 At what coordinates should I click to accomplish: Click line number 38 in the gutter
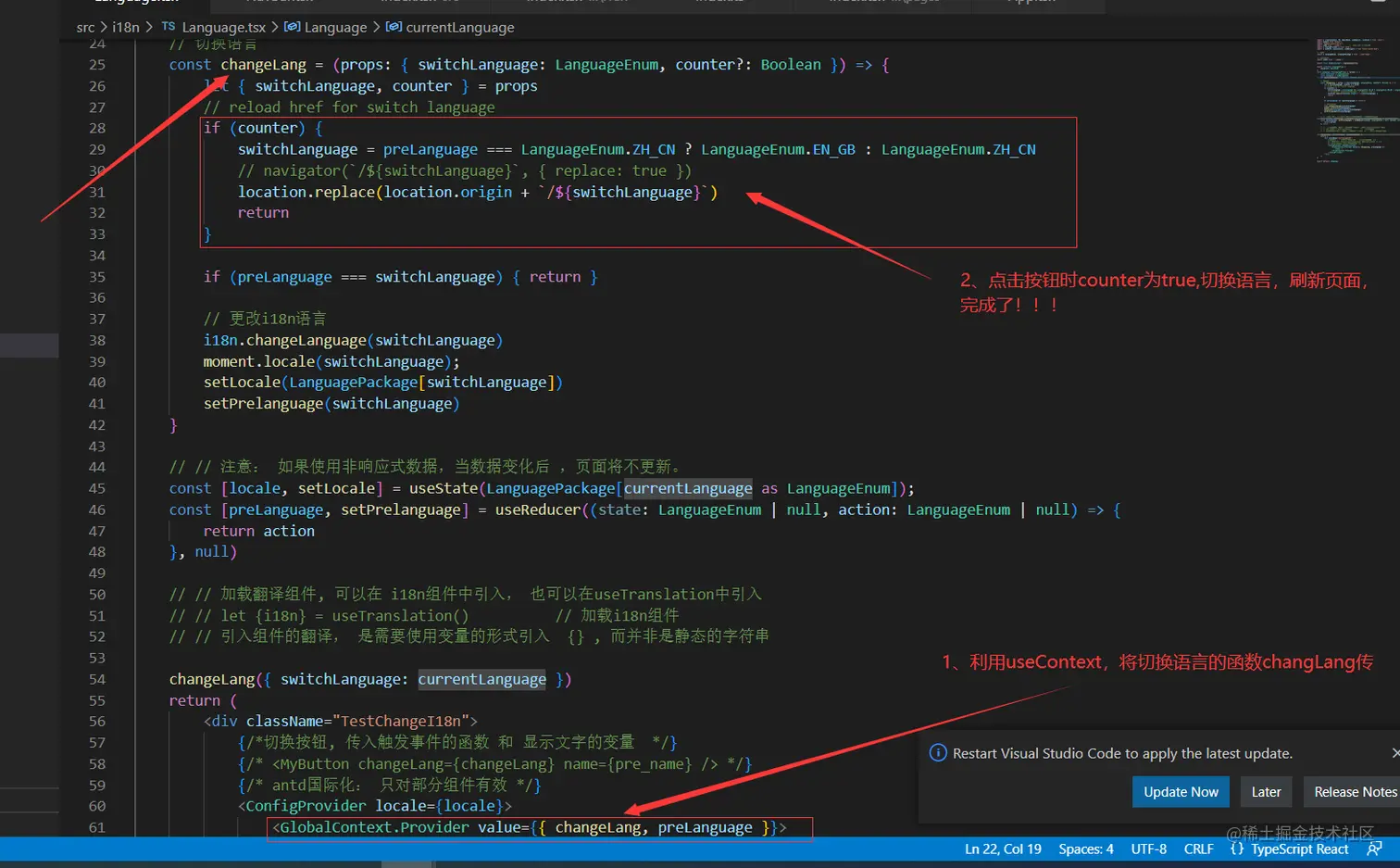coord(97,340)
